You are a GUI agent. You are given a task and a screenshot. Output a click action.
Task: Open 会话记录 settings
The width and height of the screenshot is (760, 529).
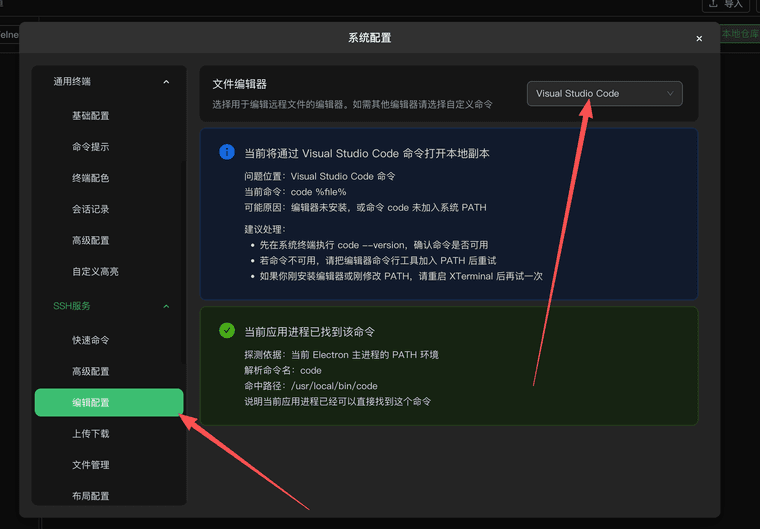(91, 209)
